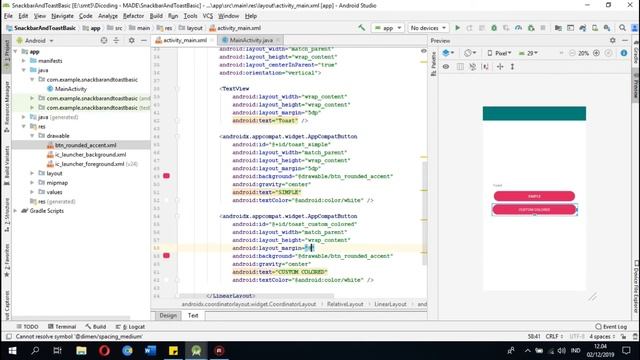Viewport: 640px width, 360px height.
Task: Click the Pan plus-arrows icon in the Preview toolbar
Action: pos(500,67)
